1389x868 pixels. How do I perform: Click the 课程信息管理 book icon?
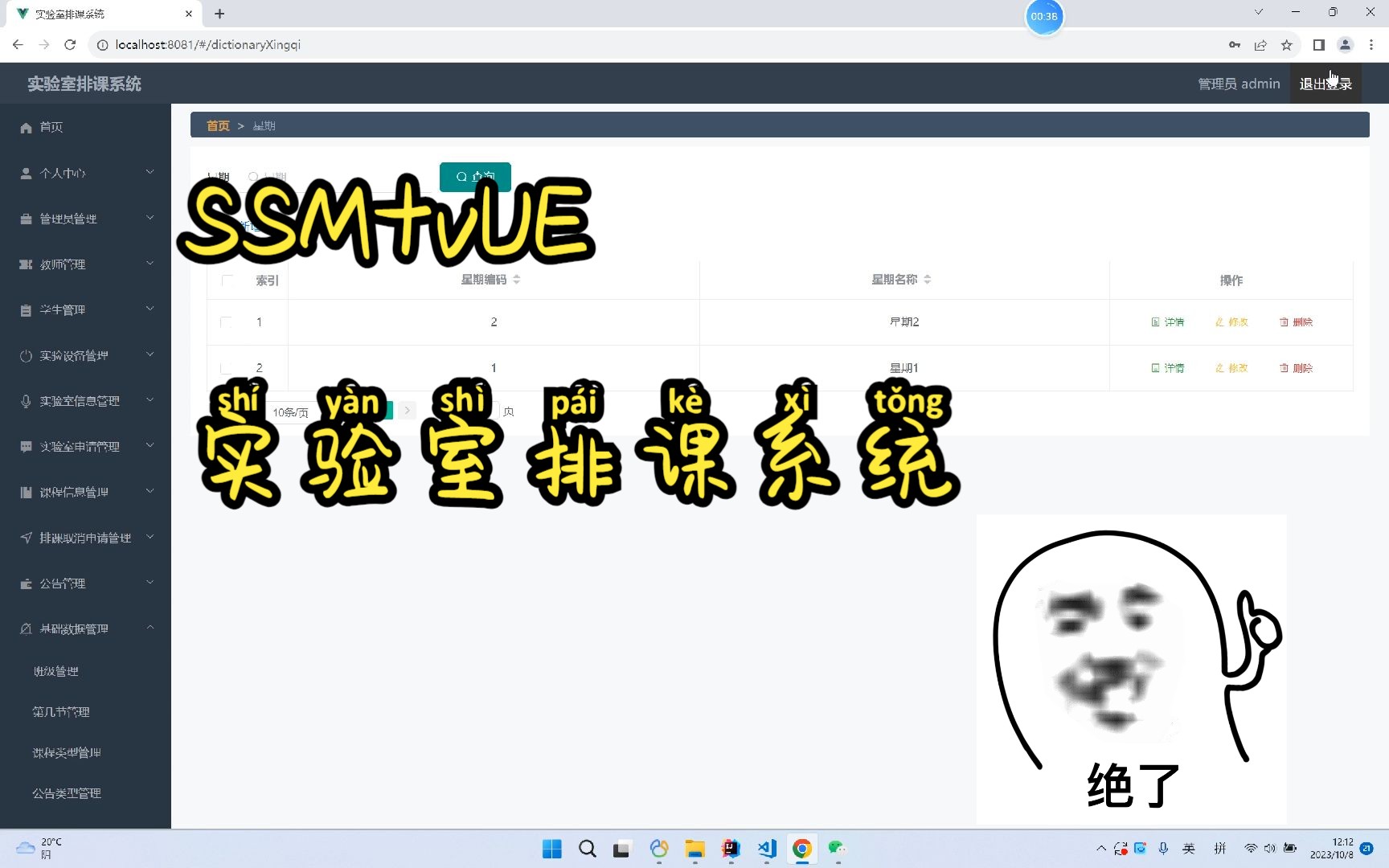tap(26, 493)
